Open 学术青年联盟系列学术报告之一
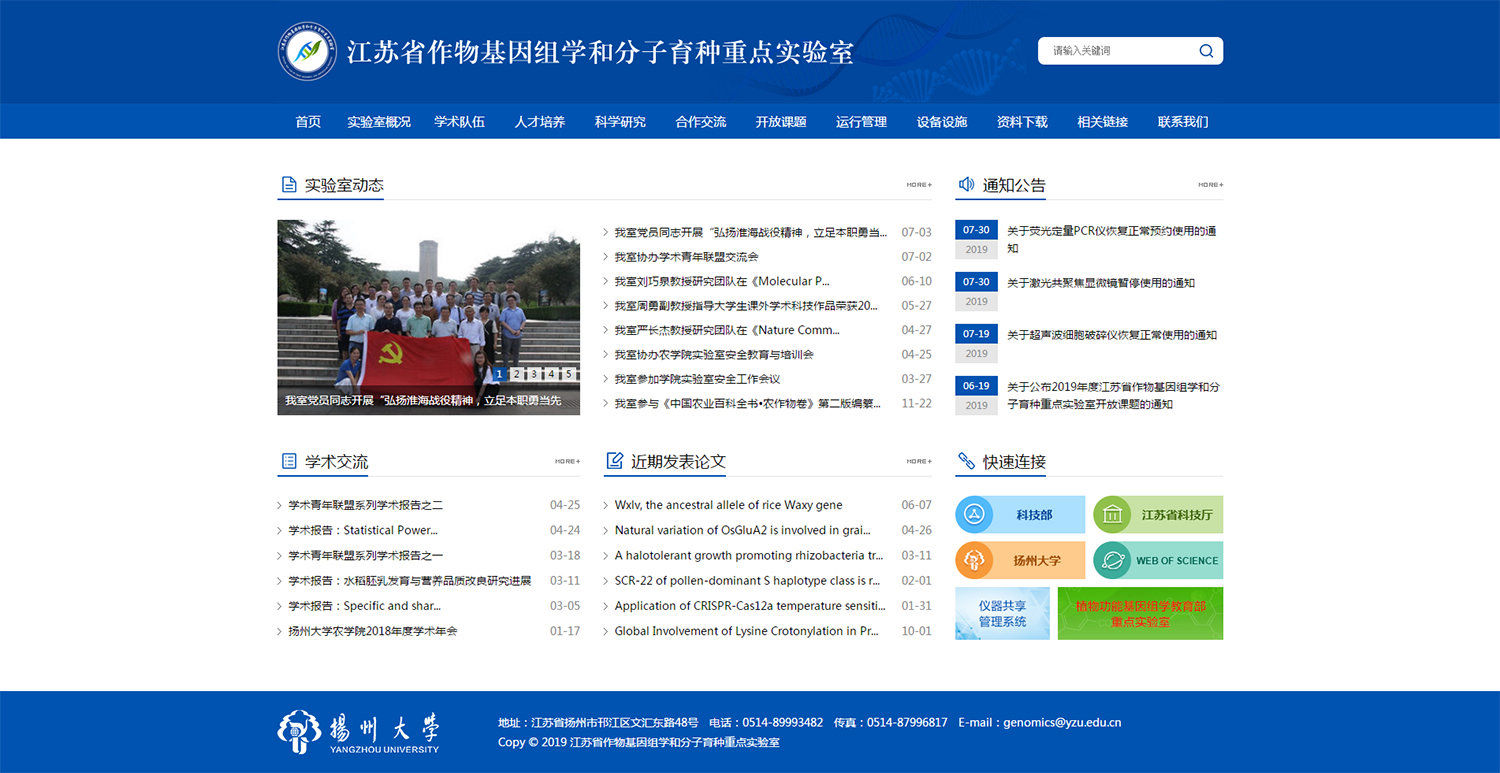The width and height of the screenshot is (1500, 773). click(365, 555)
